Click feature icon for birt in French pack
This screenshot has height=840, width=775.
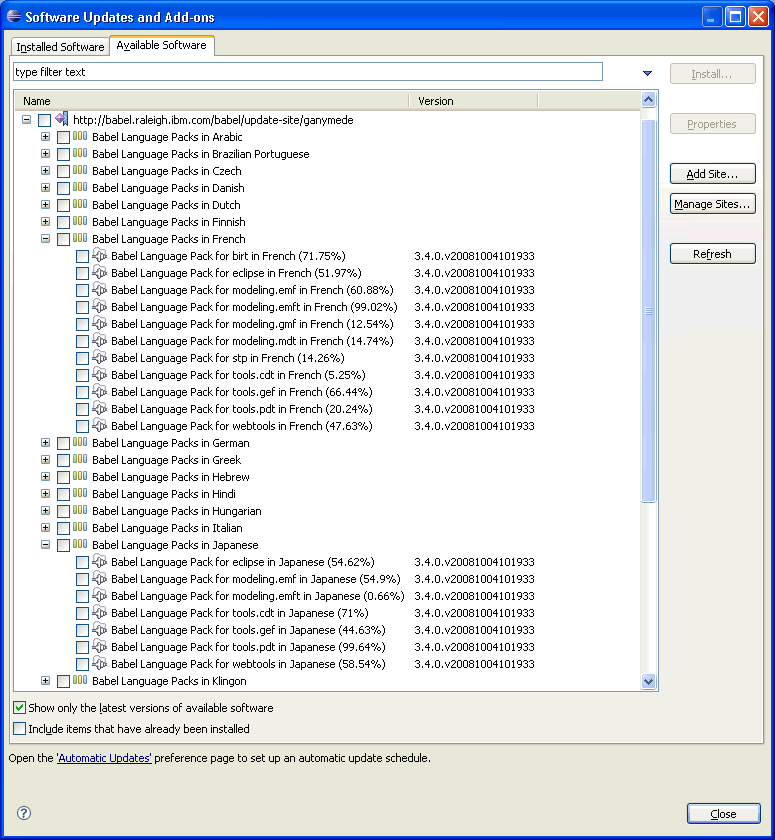pyautogui.click(x=99, y=256)
